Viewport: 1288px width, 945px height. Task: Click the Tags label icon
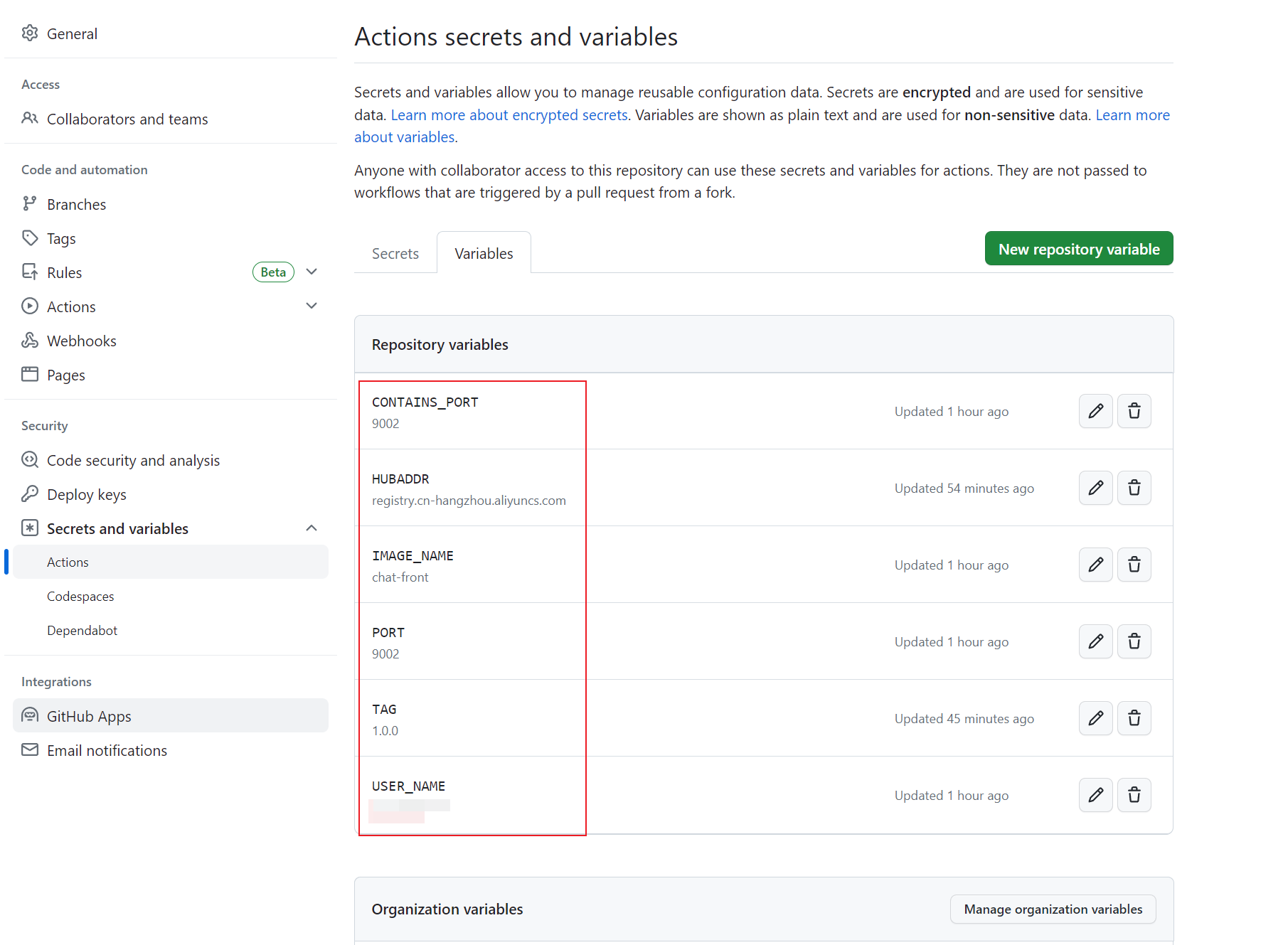(30, 237)
